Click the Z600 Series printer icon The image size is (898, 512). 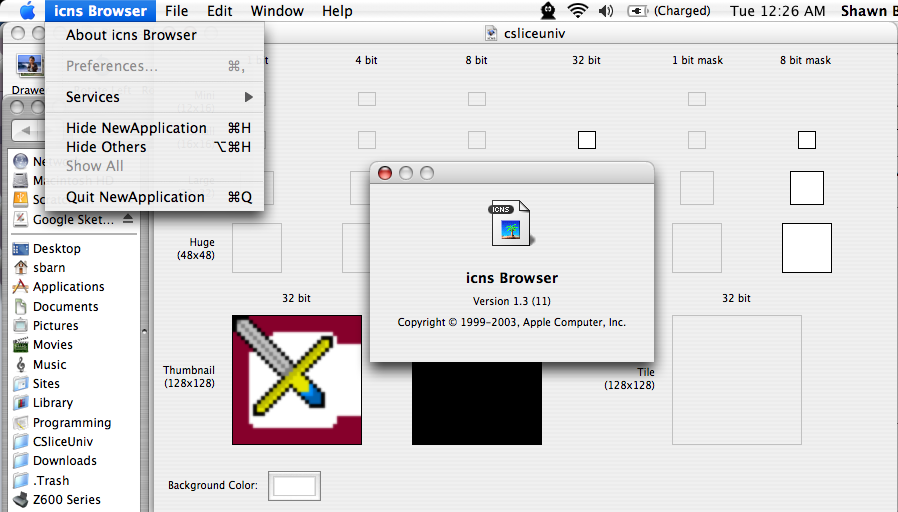[21, 499]
